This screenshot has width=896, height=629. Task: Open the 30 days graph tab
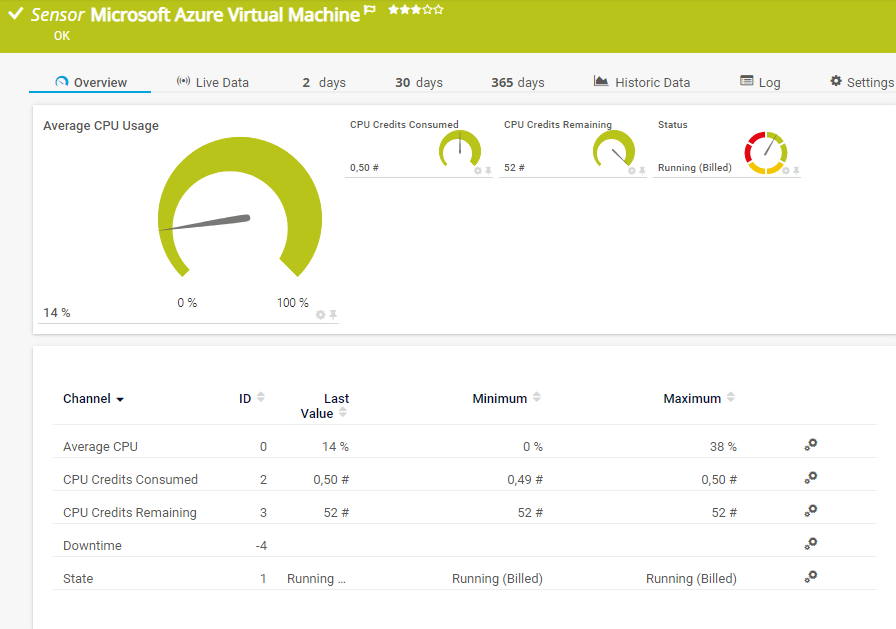pos(418,82)
